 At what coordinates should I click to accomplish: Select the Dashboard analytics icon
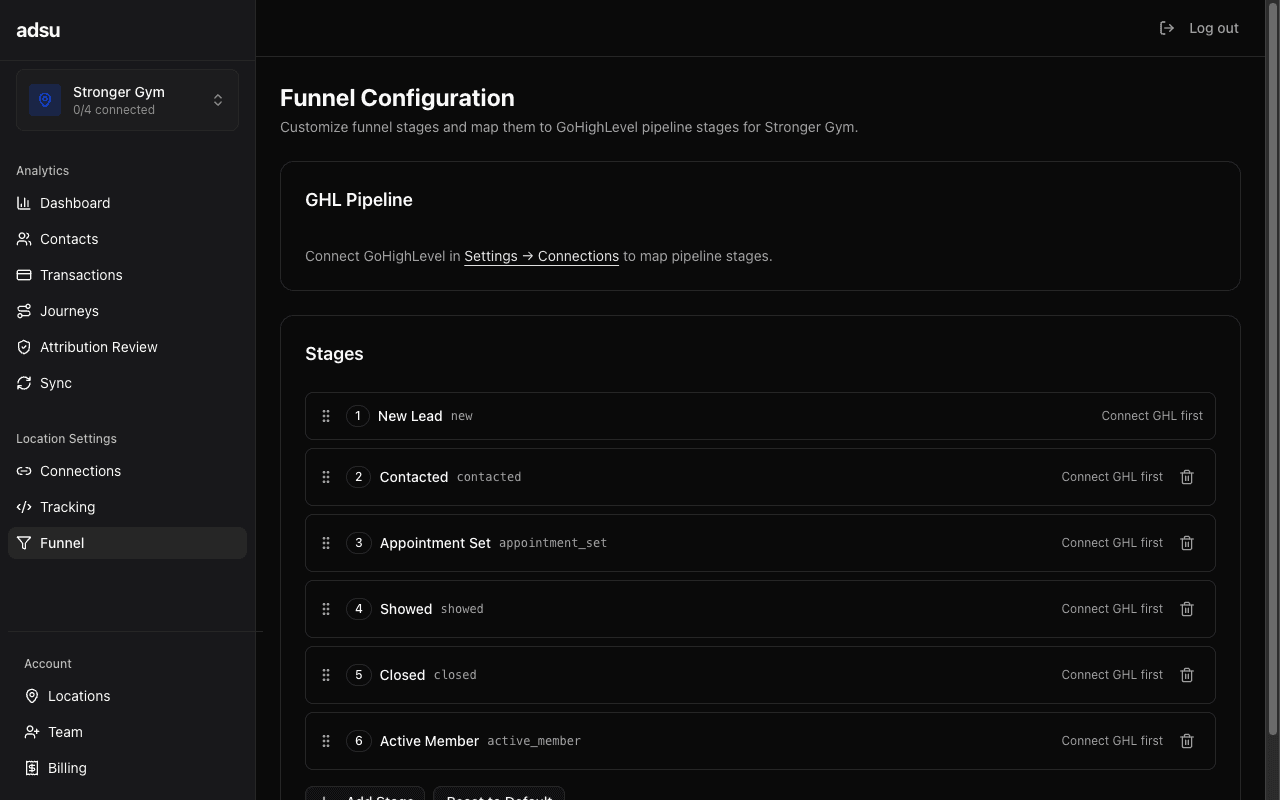pos(24,203)
